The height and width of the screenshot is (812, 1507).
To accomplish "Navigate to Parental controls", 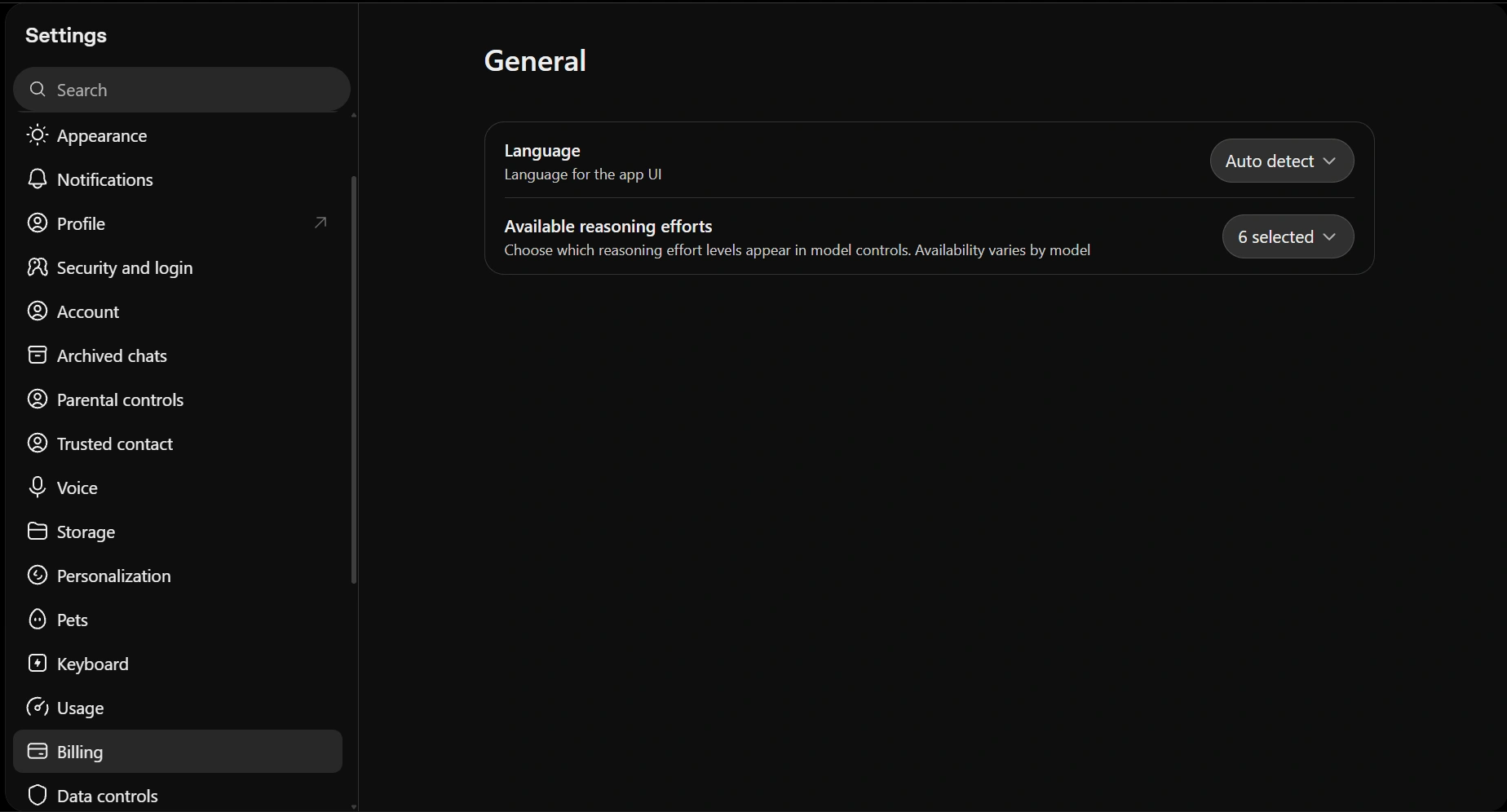I will click(x=178, y=399).
